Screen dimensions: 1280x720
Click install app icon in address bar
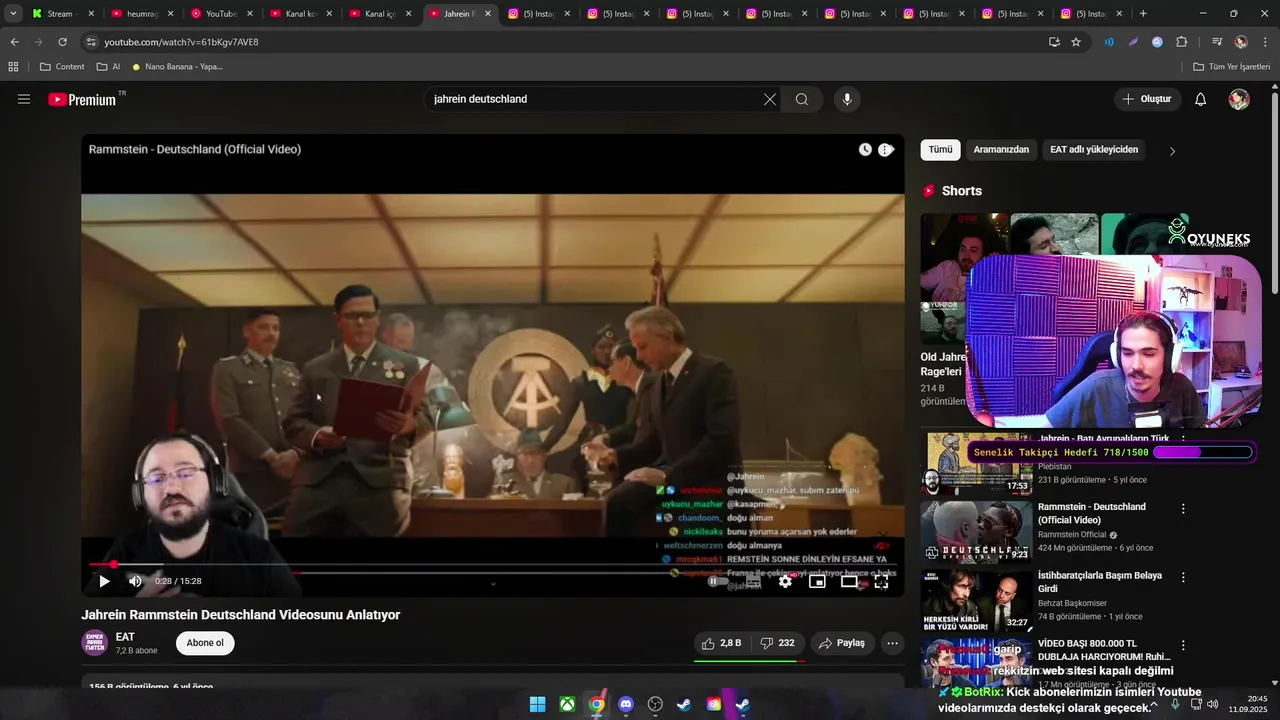pos(1054,42)
